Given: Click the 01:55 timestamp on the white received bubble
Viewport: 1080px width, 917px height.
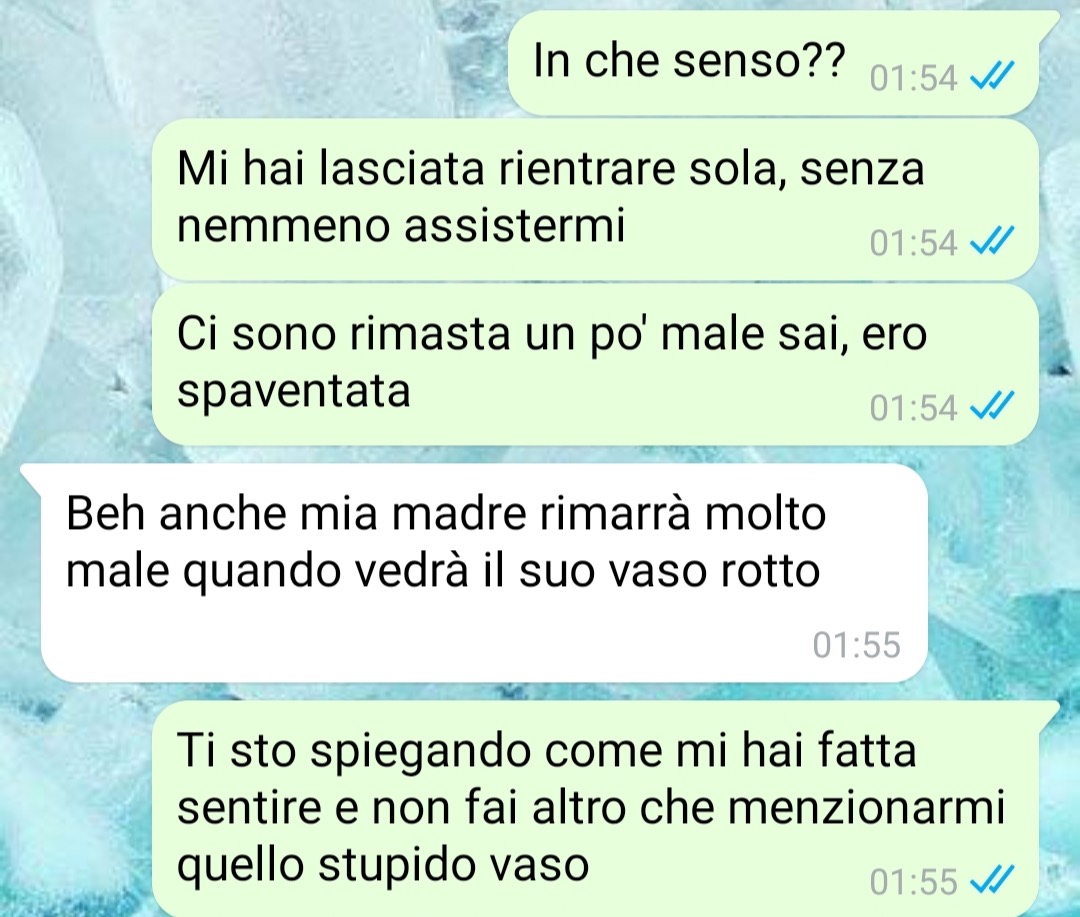Looking at the screenshot, I should (856, 645).
